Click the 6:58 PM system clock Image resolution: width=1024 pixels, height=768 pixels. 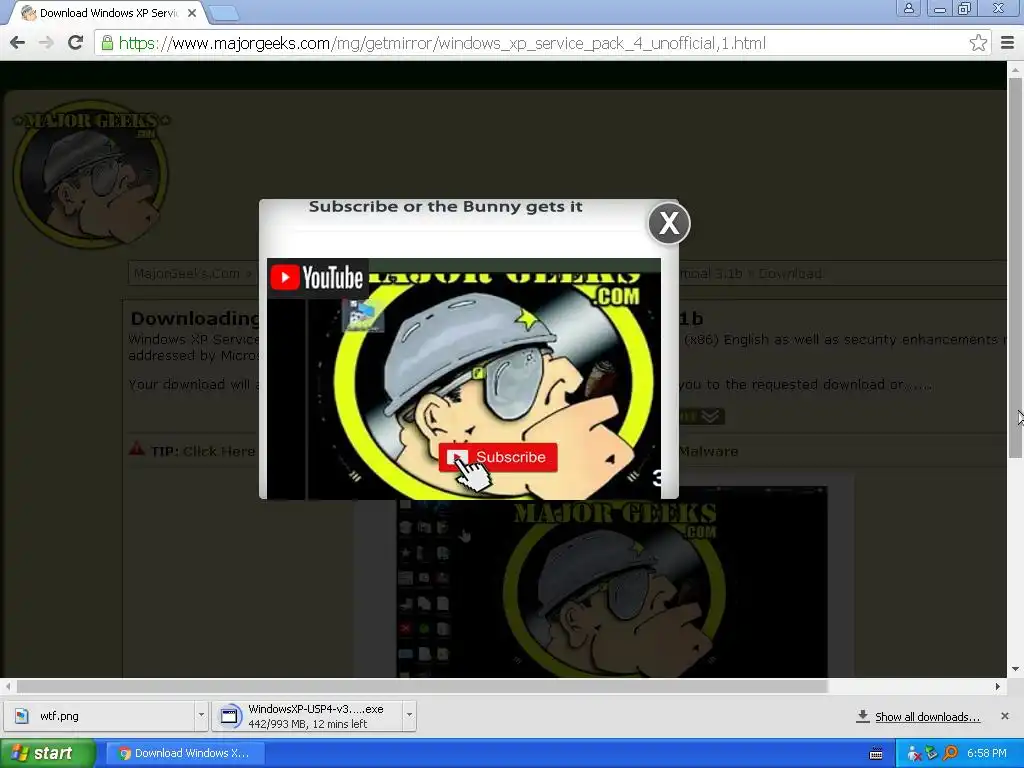[987, 754]
